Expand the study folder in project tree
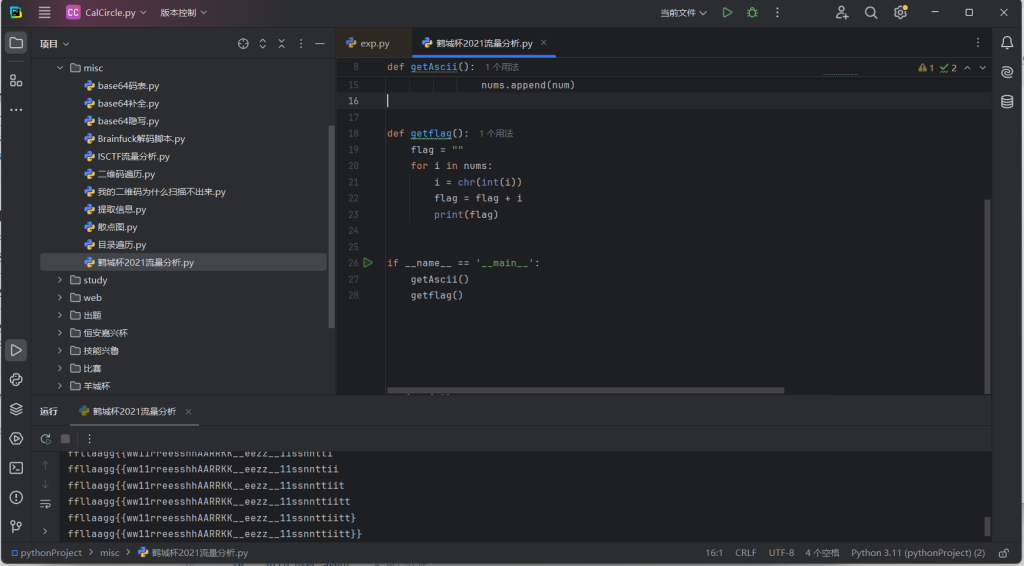The image size is (1024, 566). [x=60, y=280]
